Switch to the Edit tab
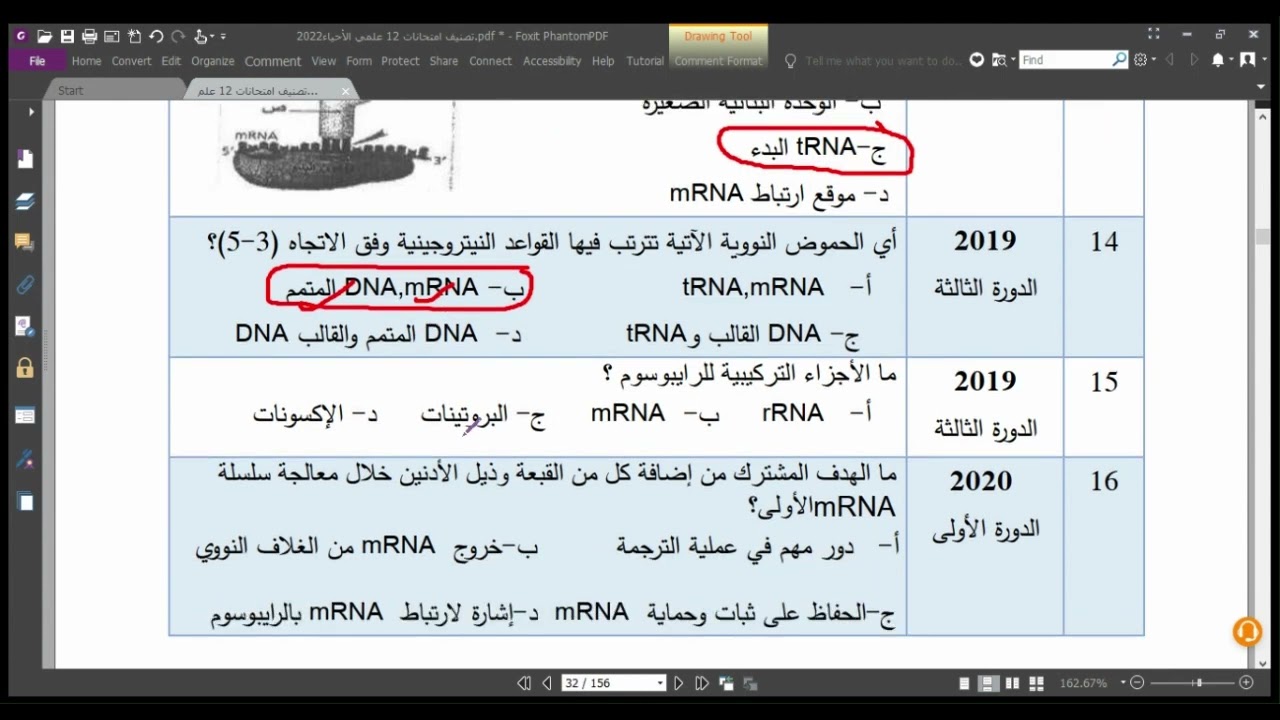The width and height of the screenshot is (1280, 720). (x=171, y=61)
